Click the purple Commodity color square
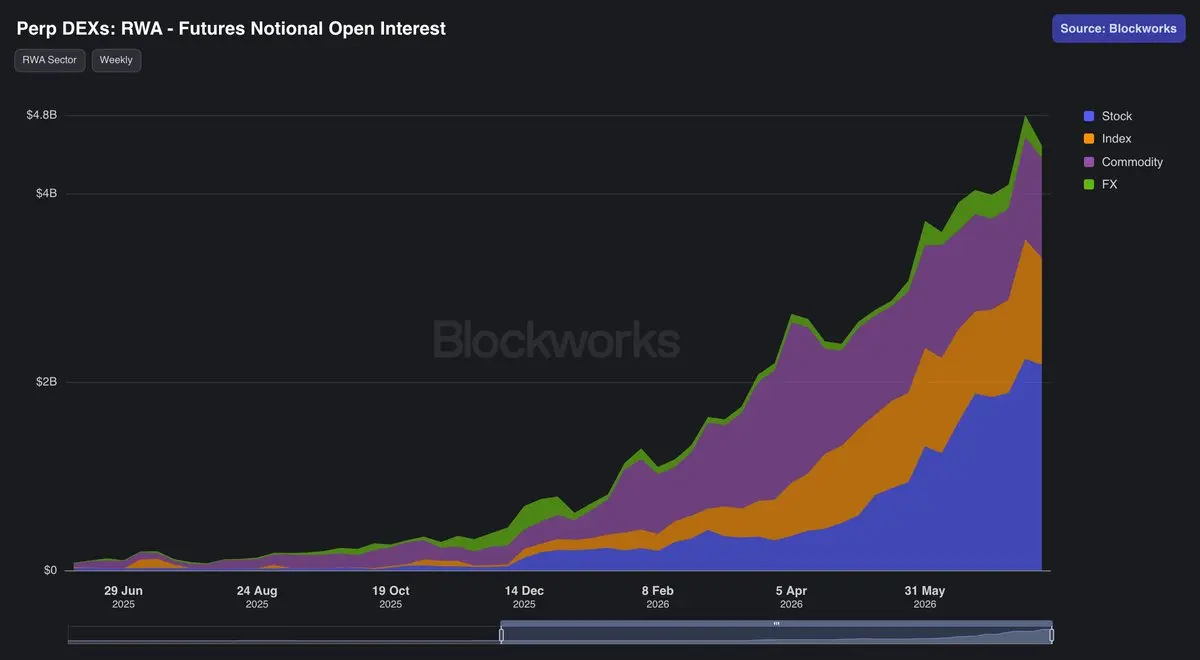Screen dimensions: 1200x660 [x=1089, y=162]
